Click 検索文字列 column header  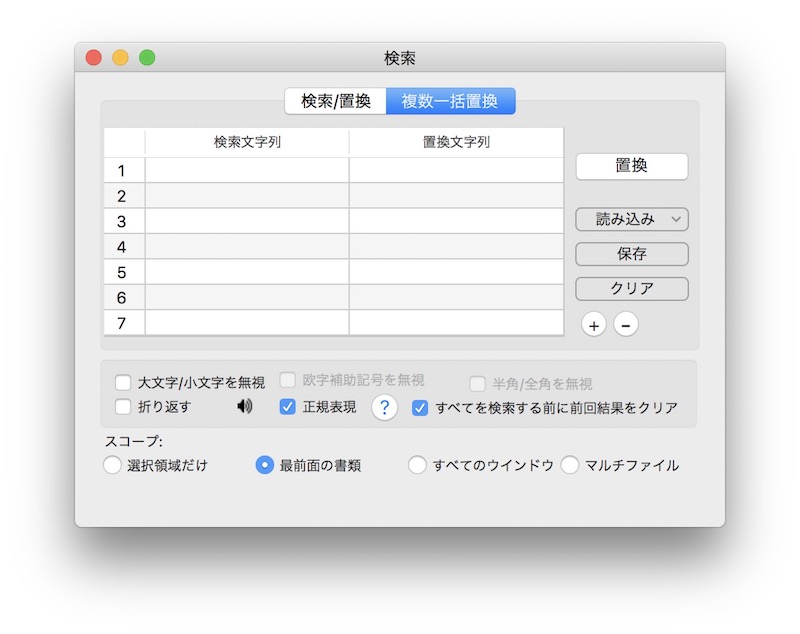point(247,142)
